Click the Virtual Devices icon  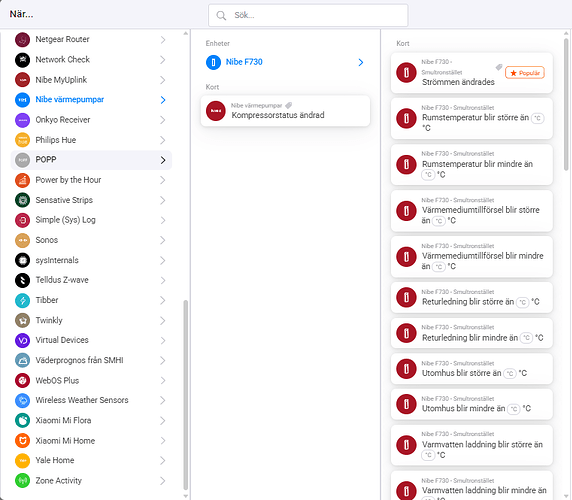tap(22, 340)
